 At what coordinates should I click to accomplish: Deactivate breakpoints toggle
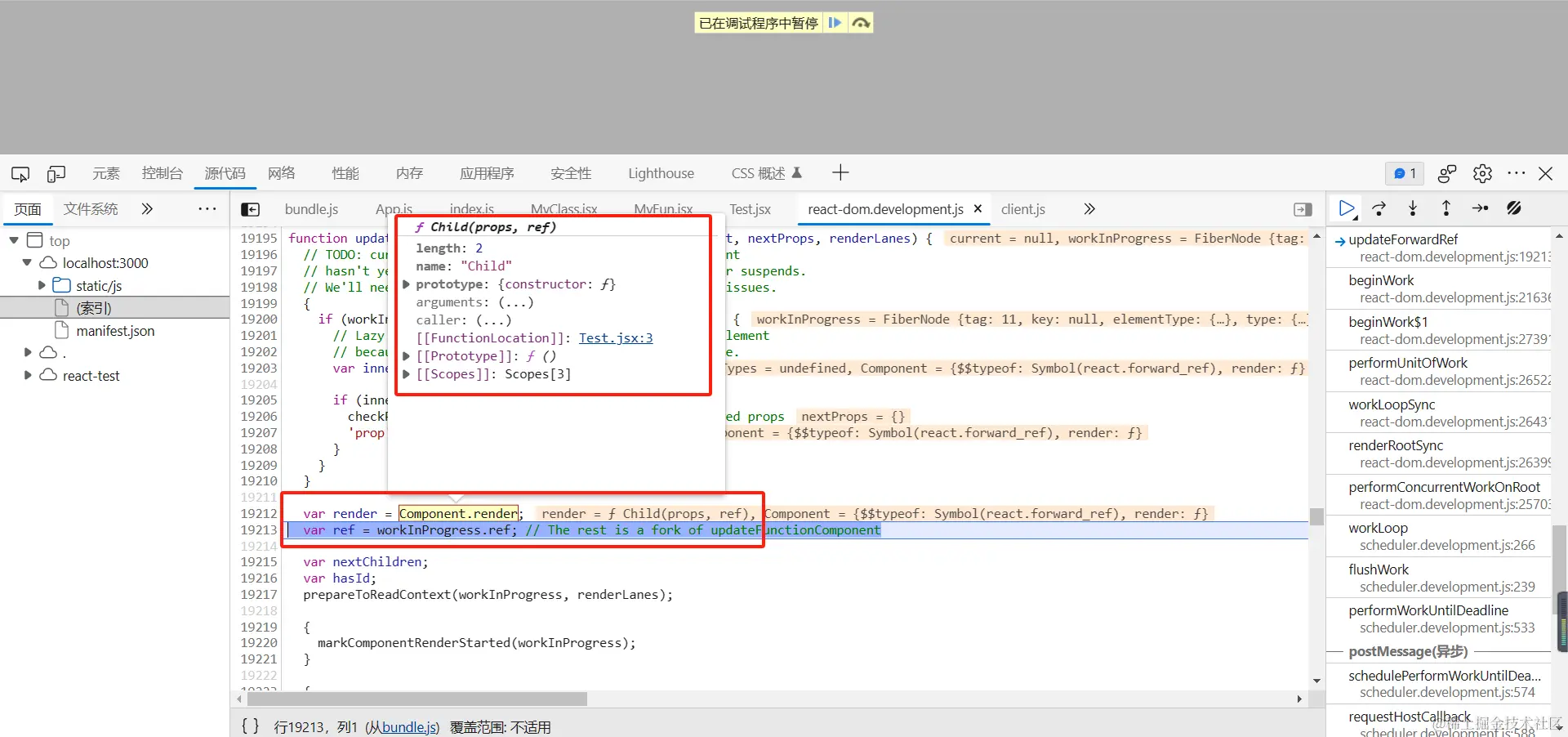(x=1514, y=208)
